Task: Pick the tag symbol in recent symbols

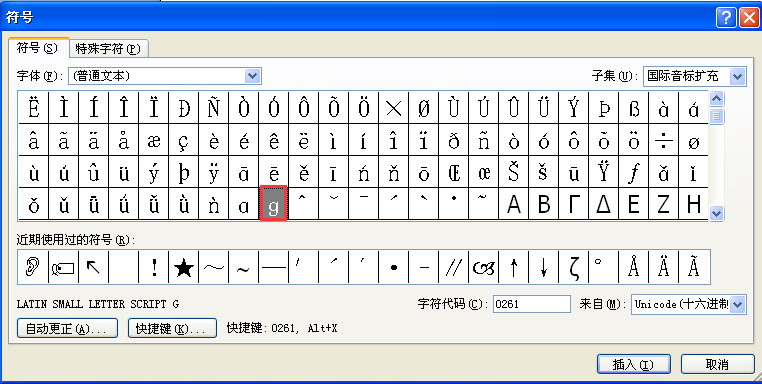Action: (63, 267)
